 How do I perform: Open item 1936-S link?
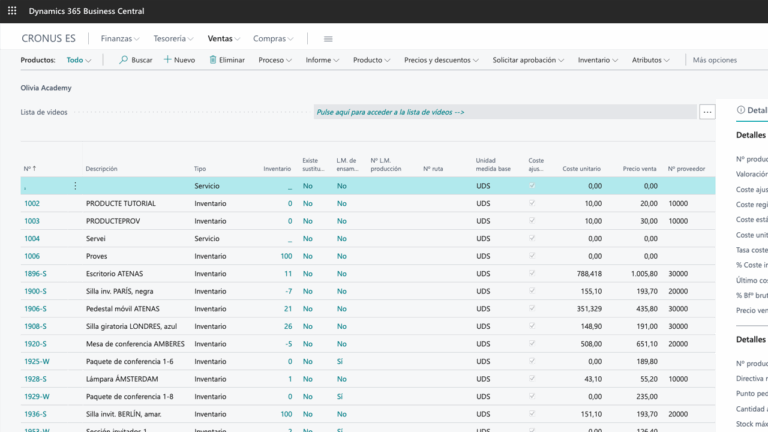[x=35, y=414]
